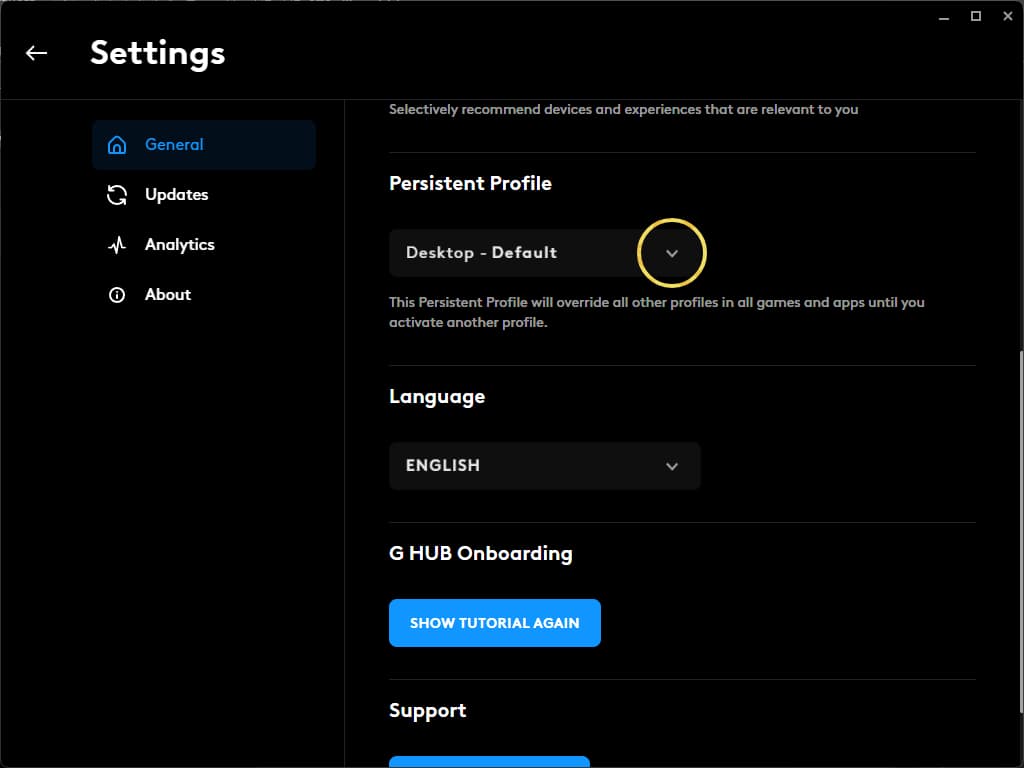This screenshot has width=1024, height=768.
Task: Open the Analytics settings page
Action: [x=179, y=244]
